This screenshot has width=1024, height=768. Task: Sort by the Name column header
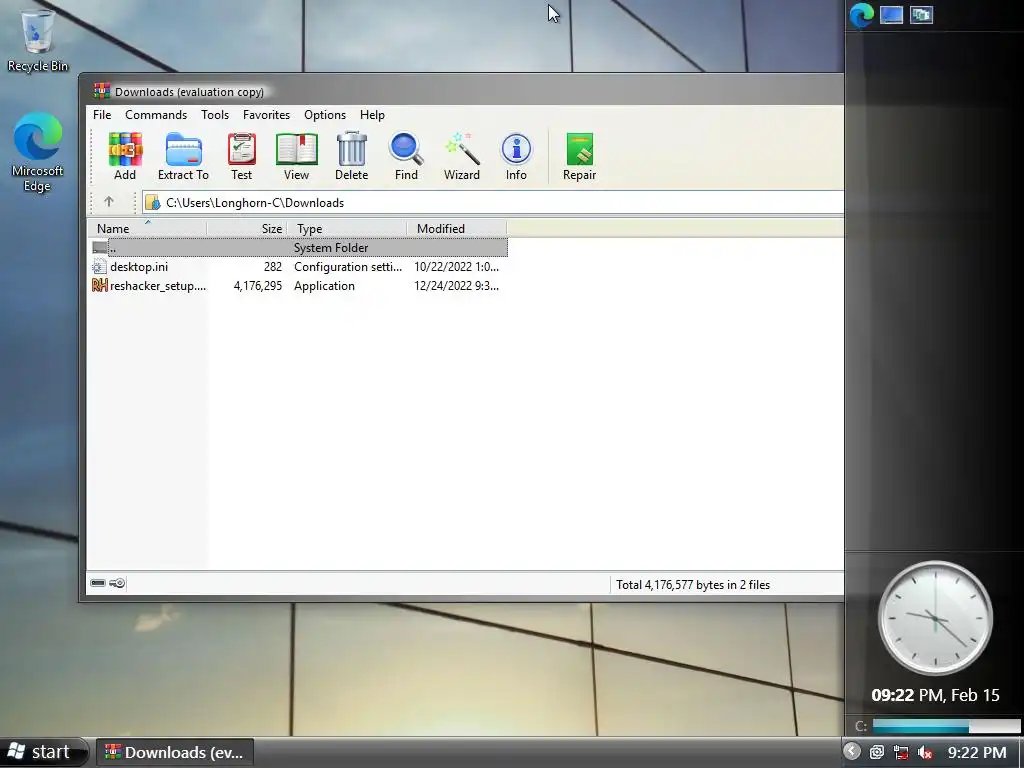click(x=148, y=229)
